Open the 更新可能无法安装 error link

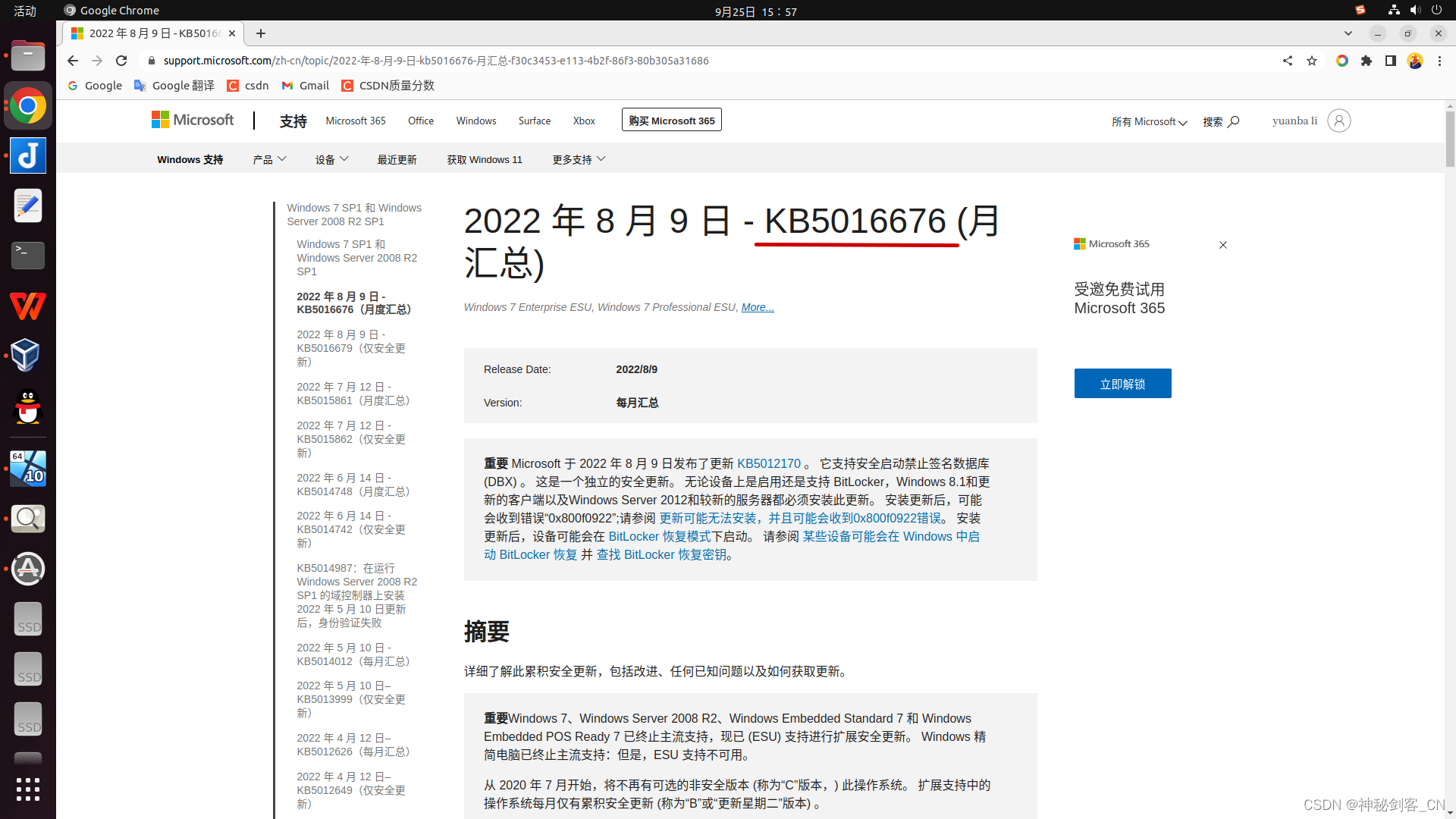point(800,518)
